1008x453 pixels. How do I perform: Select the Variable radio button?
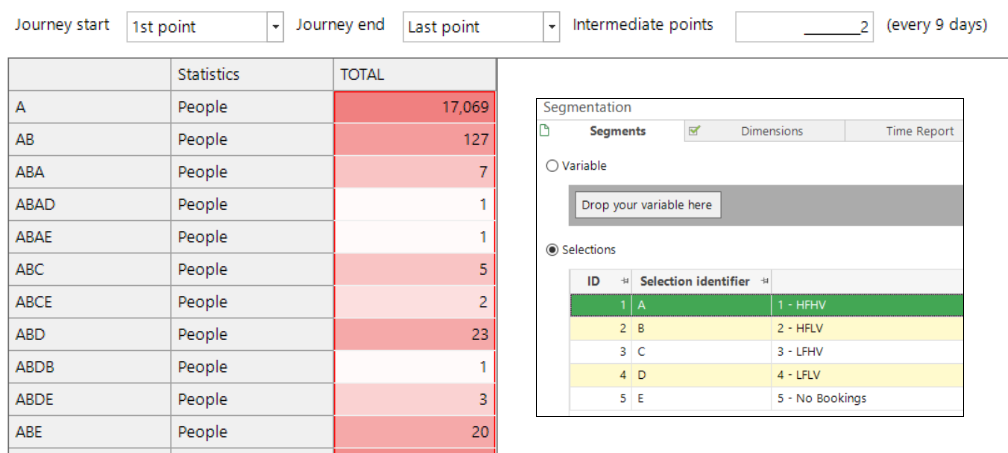point(552,166)
